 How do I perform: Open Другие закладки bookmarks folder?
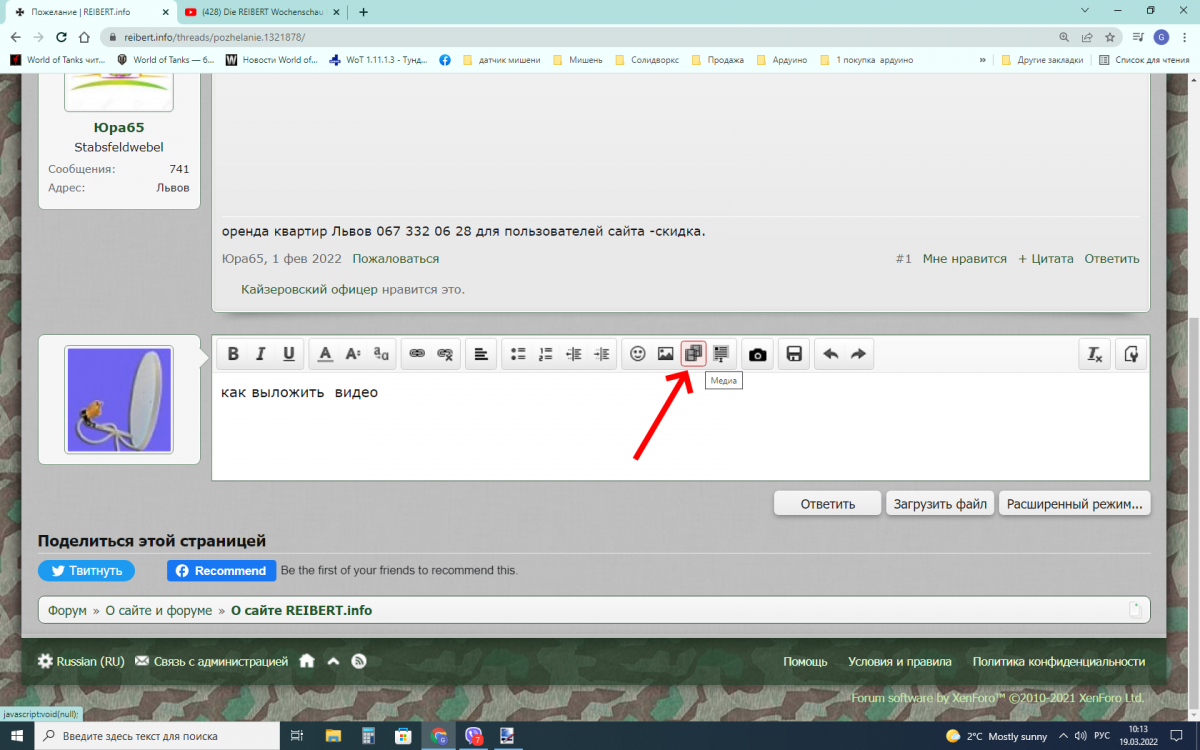click(x=1042, y=60)
